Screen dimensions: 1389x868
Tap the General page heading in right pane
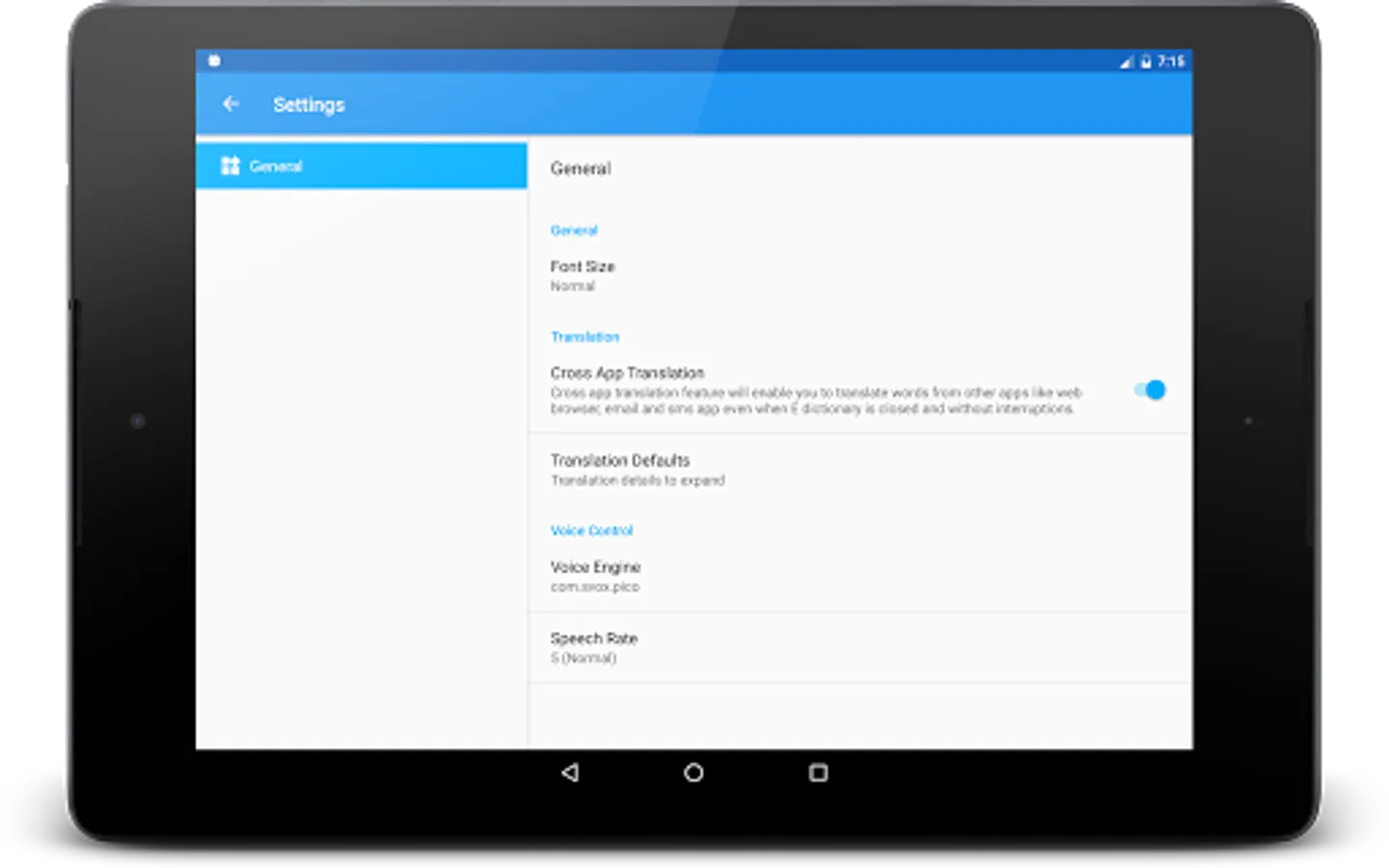point(581,168)
